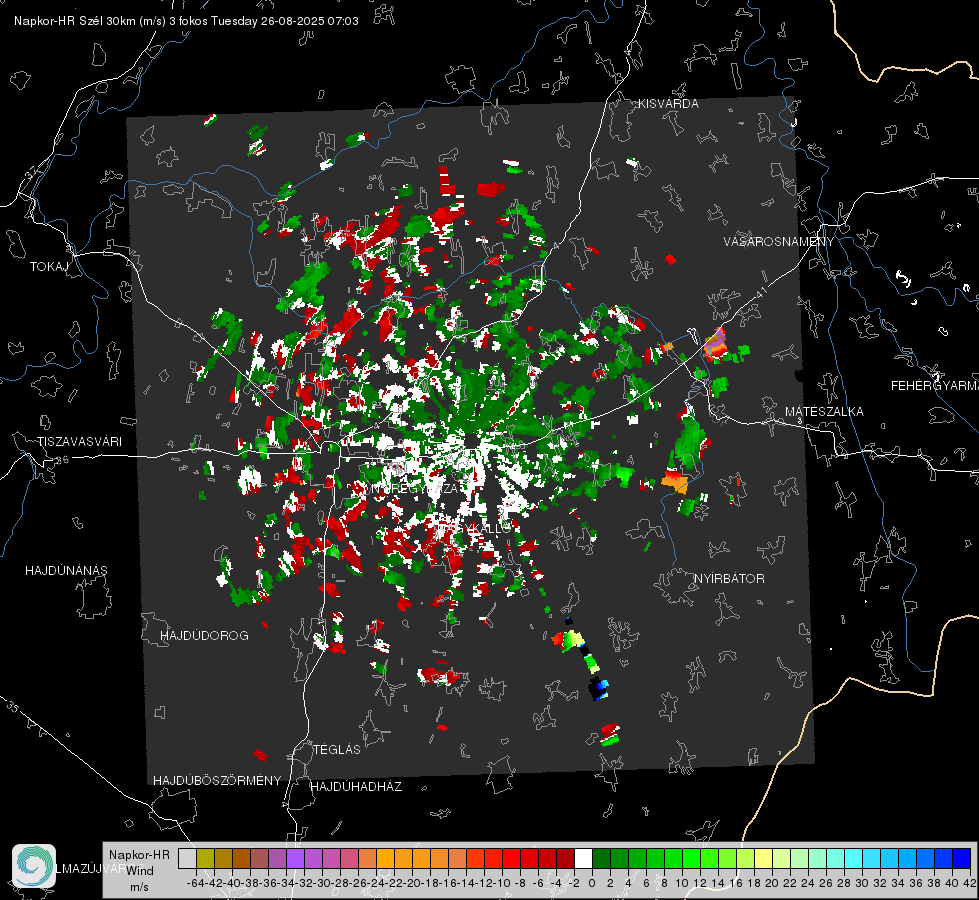Select the MÁTÉSZALKA town label
979x900 pixels.
pos(824,412)
